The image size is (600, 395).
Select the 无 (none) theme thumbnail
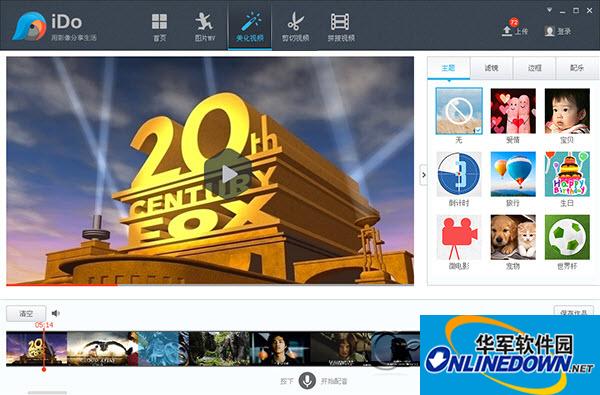click(x=459, y=111)
